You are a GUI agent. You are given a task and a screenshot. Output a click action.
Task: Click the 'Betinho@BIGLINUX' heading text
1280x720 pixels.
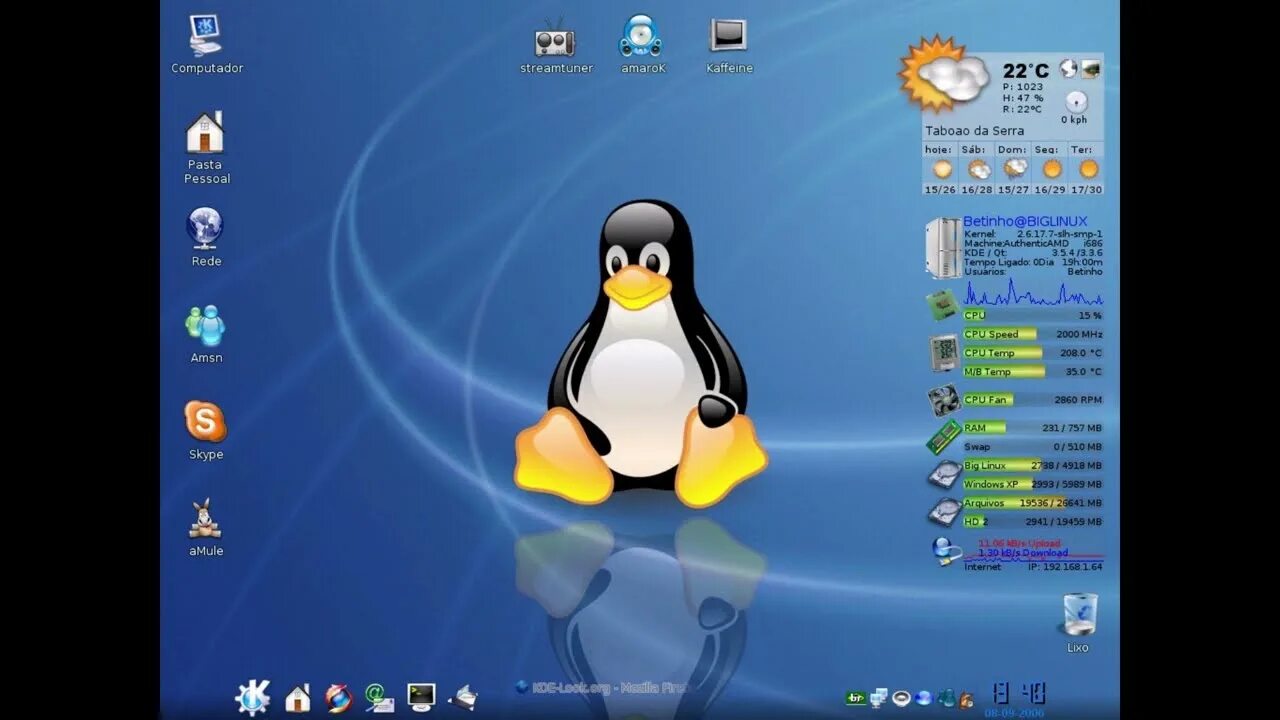(x=1025, y=221)
